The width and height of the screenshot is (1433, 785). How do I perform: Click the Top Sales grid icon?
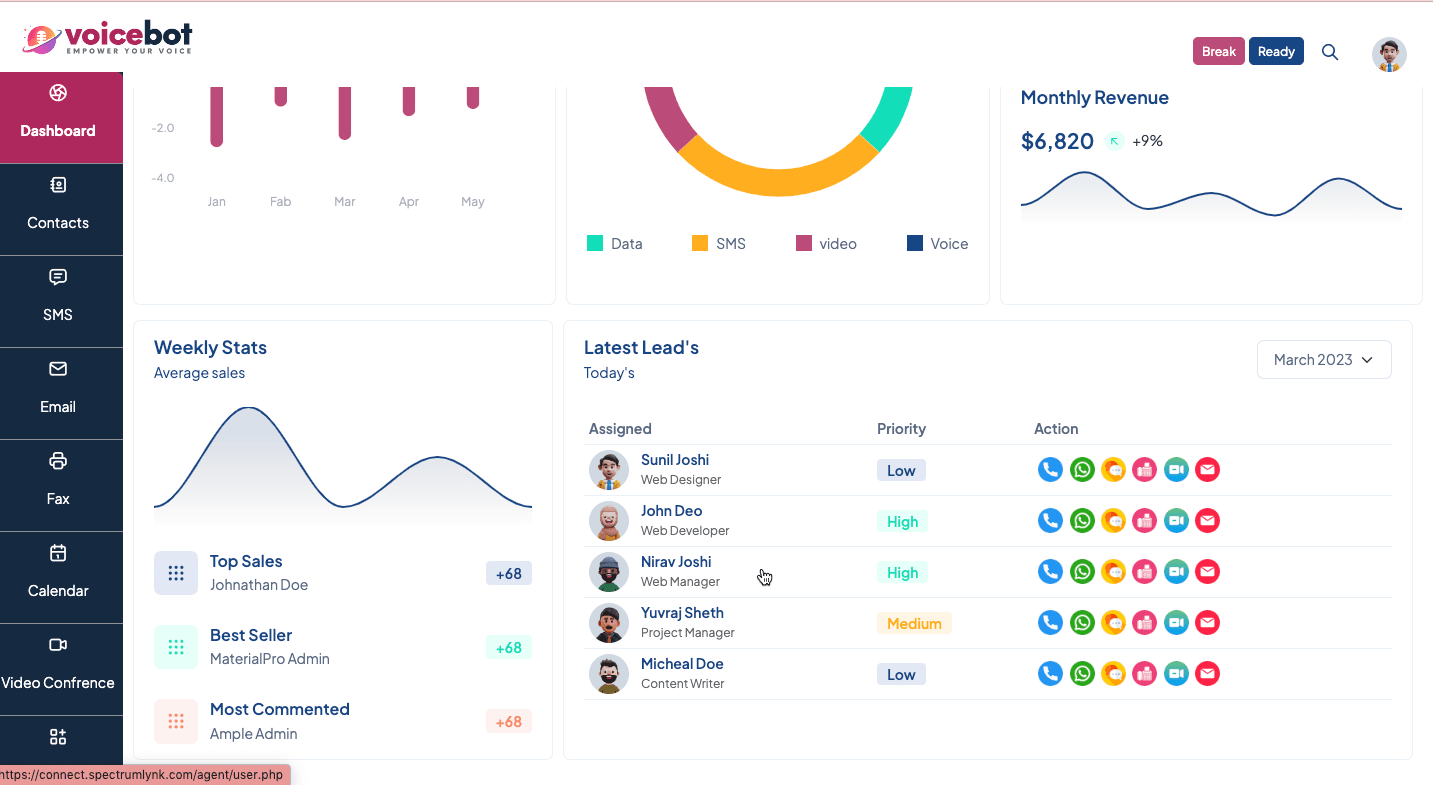tap(176, 573)
